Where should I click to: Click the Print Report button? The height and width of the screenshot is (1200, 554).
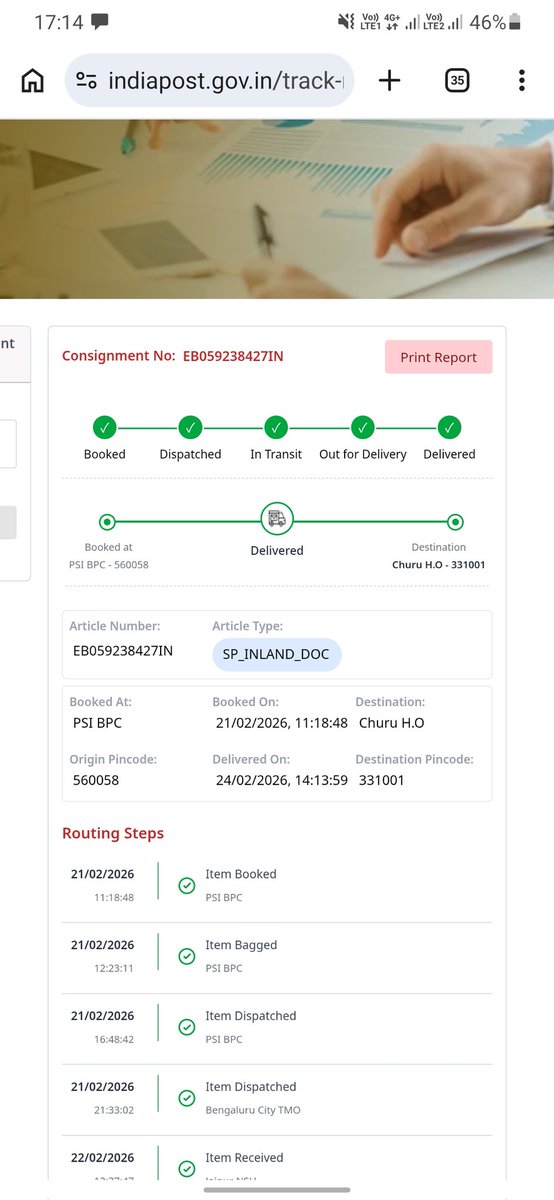(x=438, y=357)
